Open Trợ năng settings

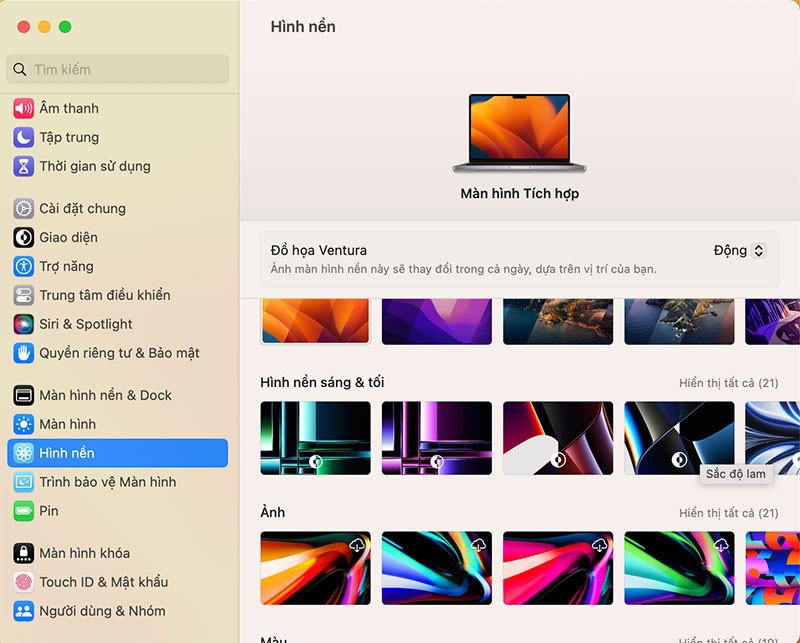(x=117, y=266)
